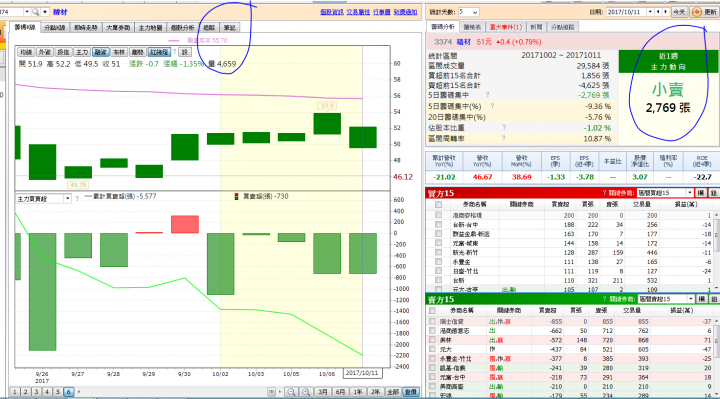Image resolution: width=720 pixels, height=399 pixels.
Task: Toggle the 均線 chart overlay button
Action: [26, 52]
